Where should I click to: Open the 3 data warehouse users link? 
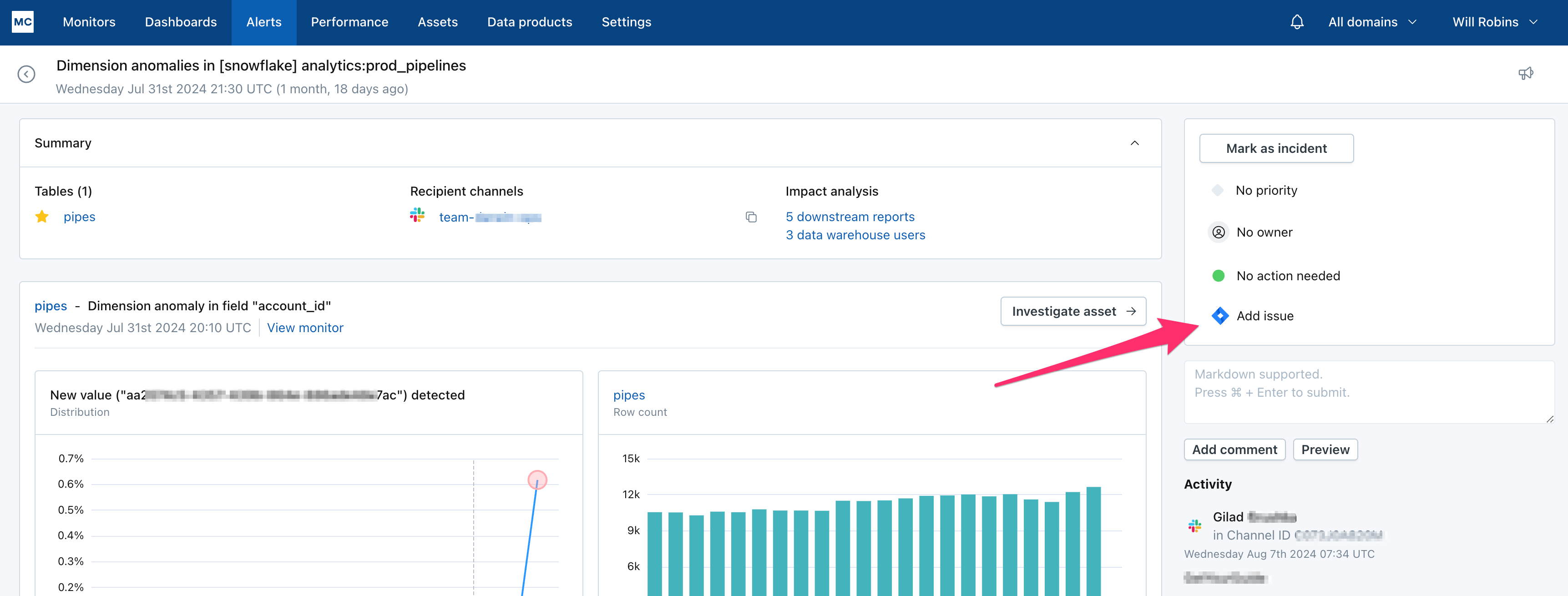click(855, 235)
